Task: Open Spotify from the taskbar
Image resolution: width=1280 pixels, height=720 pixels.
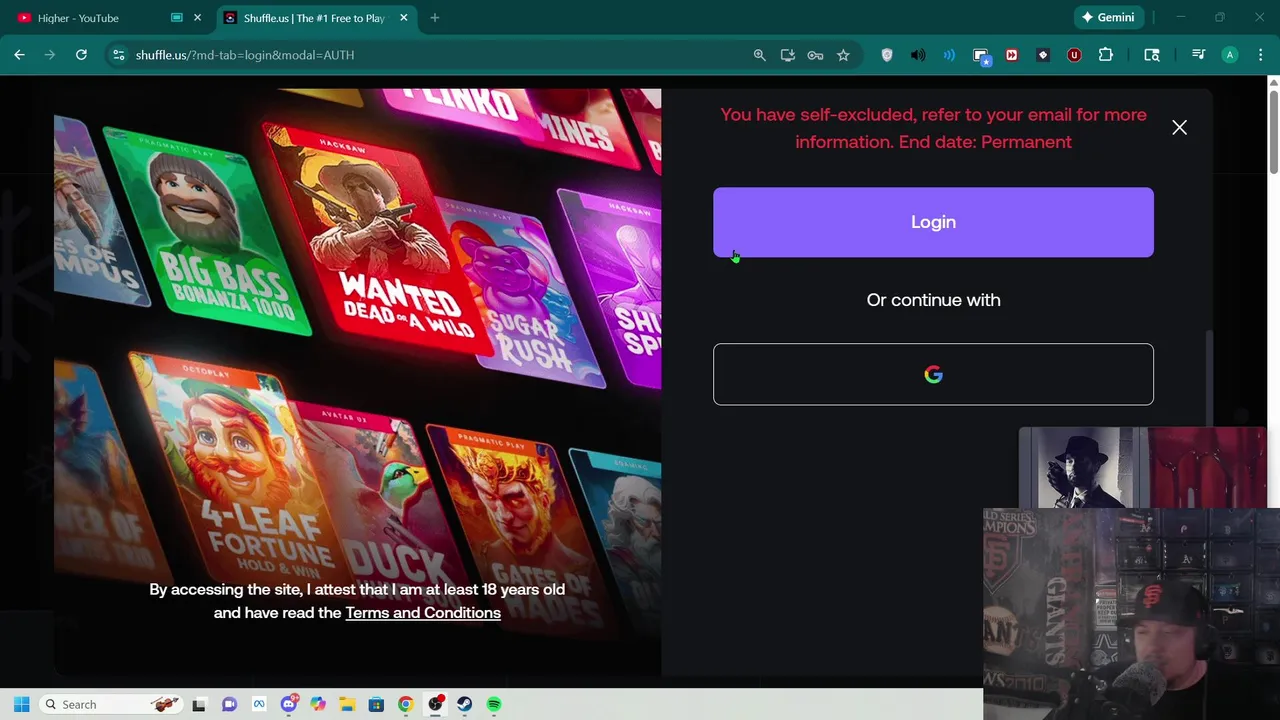Action: 494,704
